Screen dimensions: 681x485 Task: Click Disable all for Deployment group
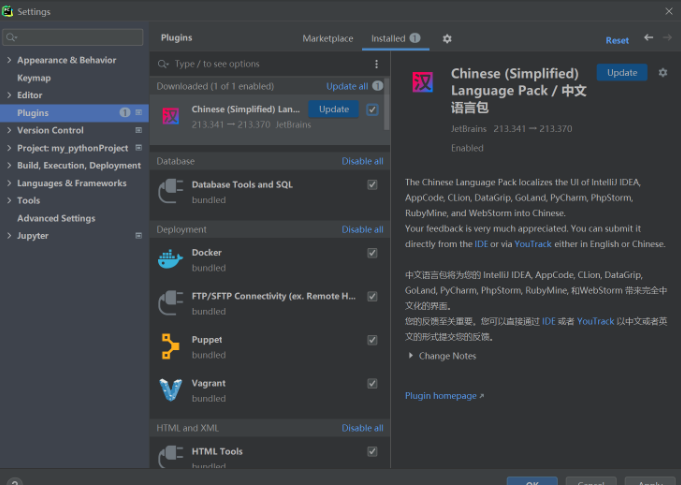click(362, 229)
